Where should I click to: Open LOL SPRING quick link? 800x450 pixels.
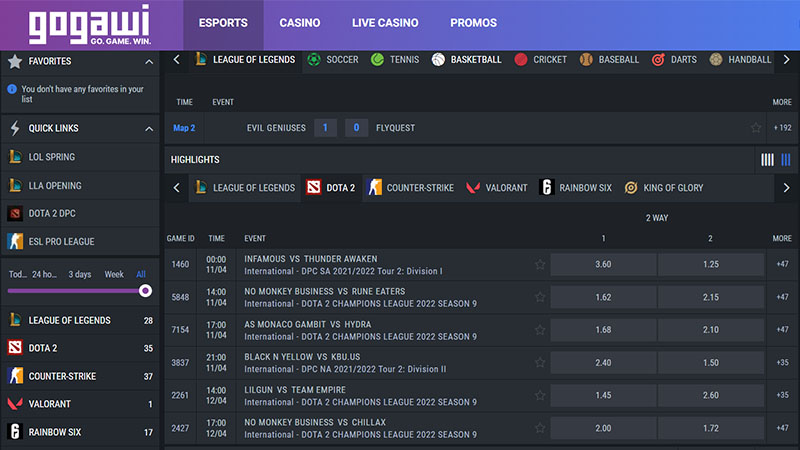pyautogui.click(x=81, y=157)
